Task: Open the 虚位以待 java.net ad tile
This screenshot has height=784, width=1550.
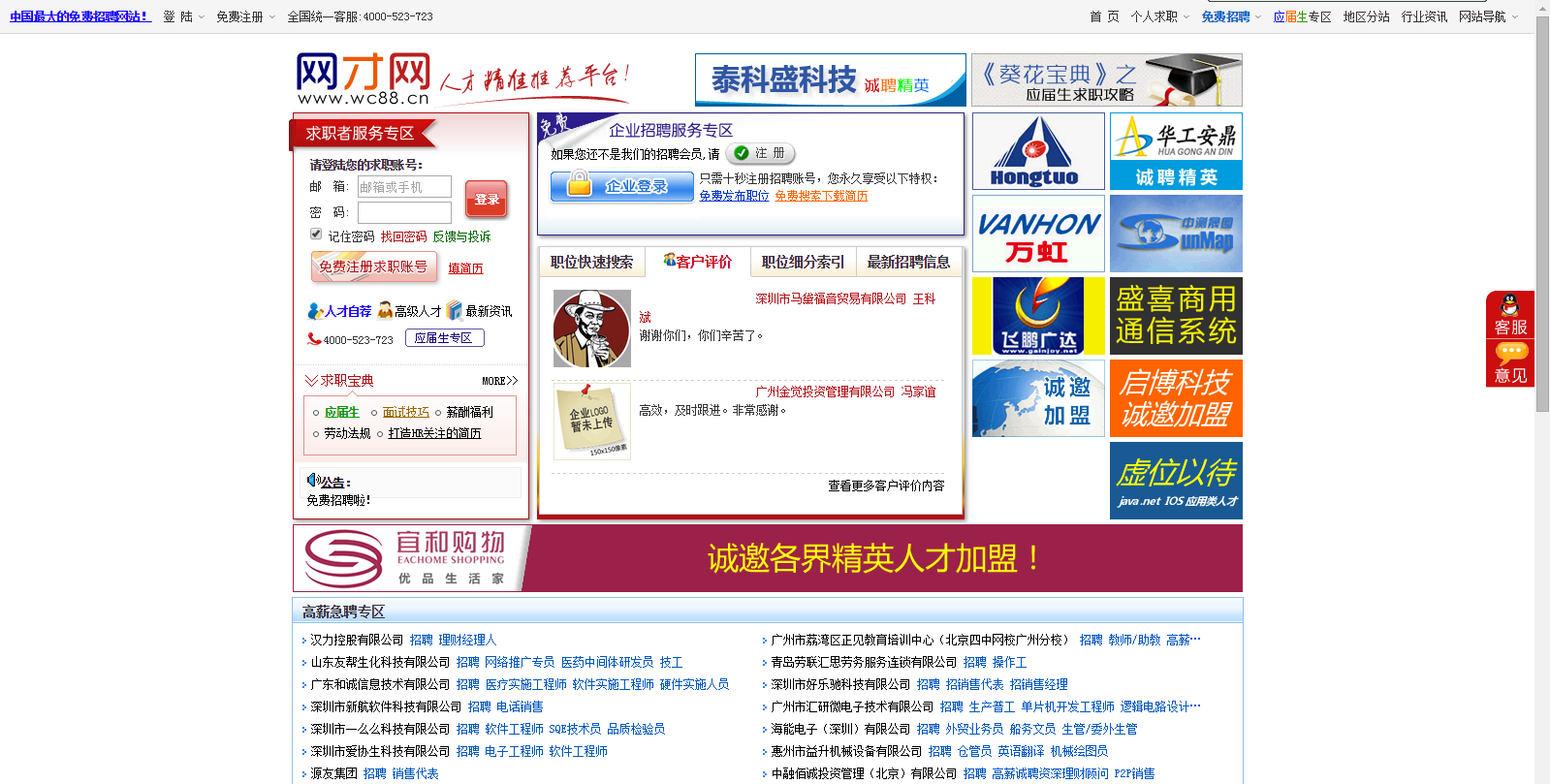Action: (1176, 481)
